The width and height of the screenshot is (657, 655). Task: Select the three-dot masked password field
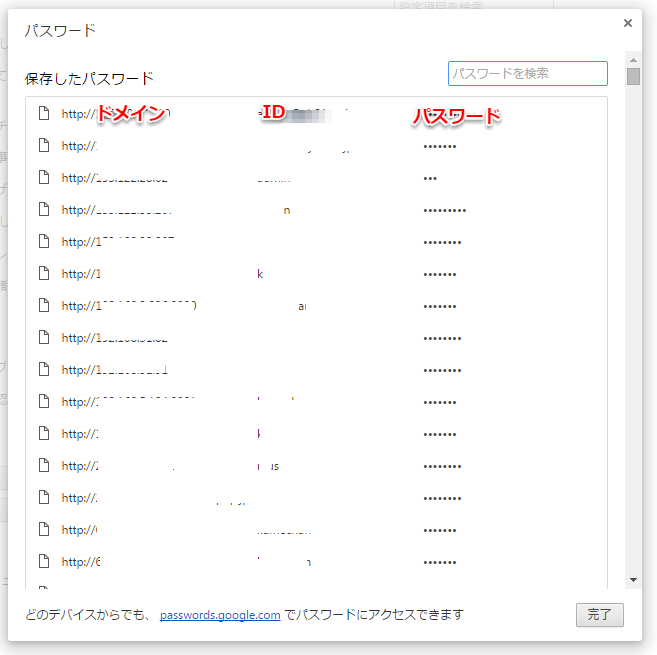coord(430,179)
